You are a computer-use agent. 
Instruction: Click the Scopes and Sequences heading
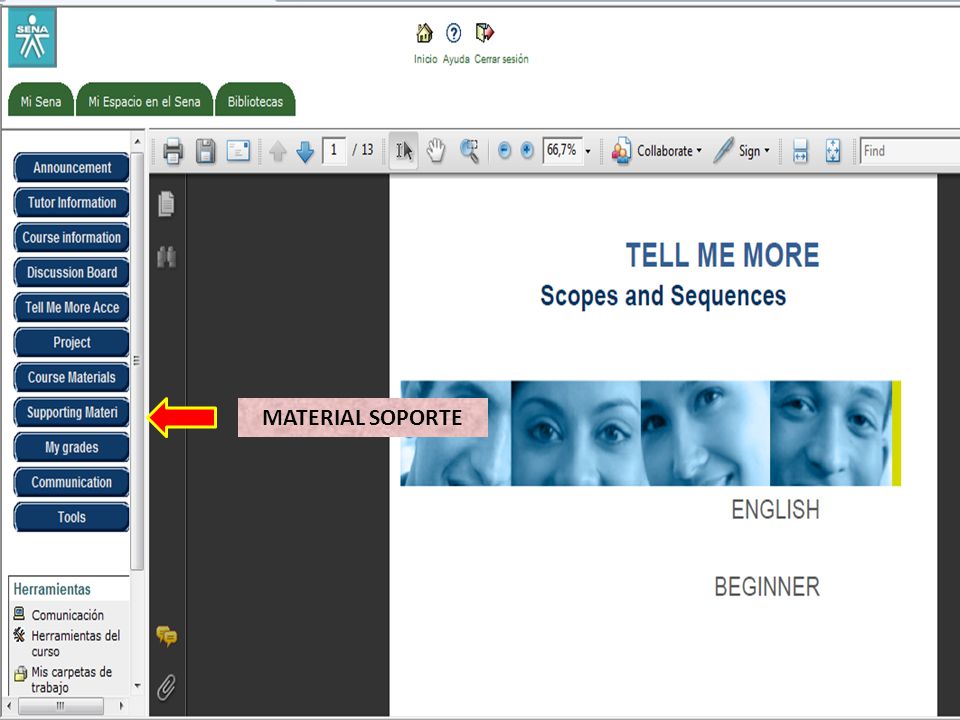pyautogui.click(x=663, y=296)
